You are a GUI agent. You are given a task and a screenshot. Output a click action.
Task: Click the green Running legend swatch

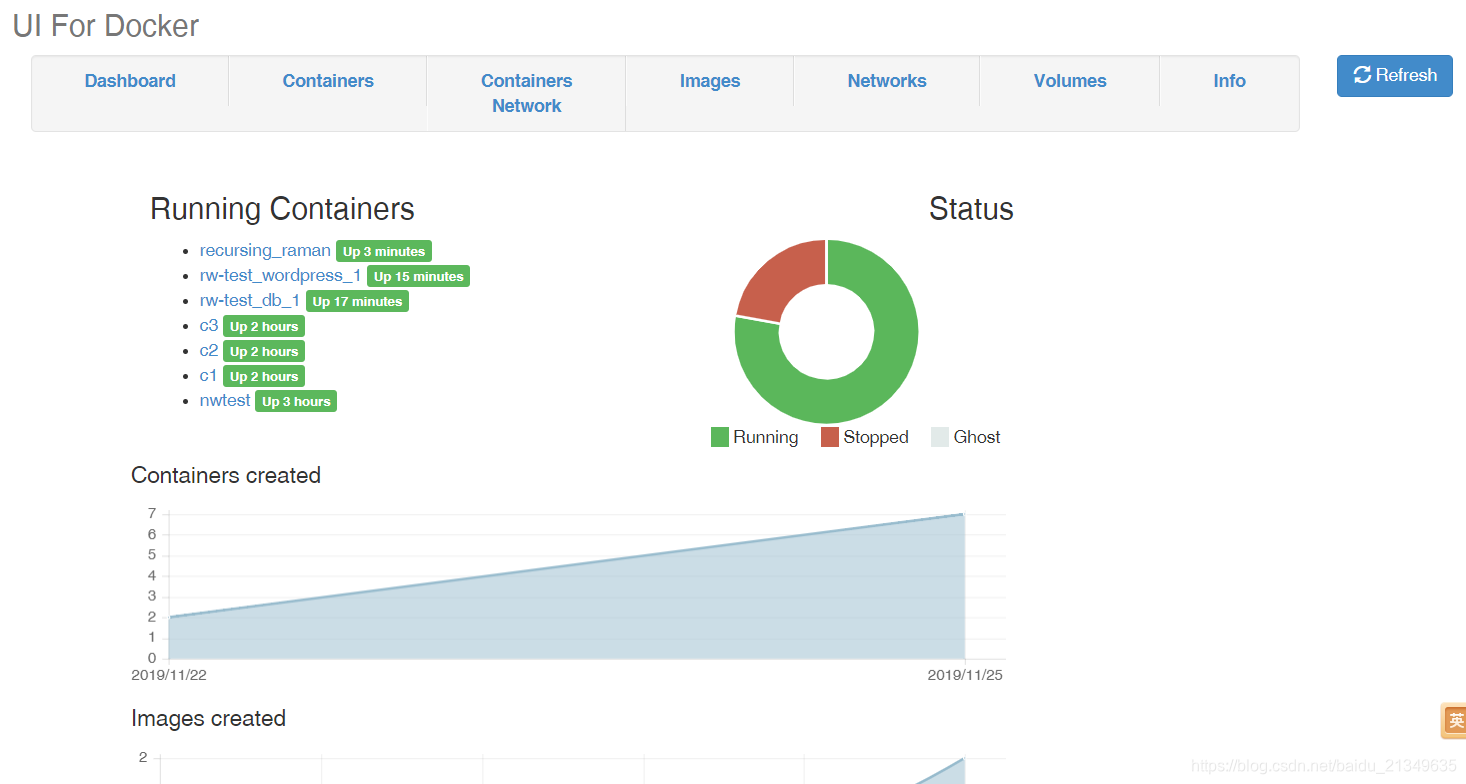tap(720, 437)
